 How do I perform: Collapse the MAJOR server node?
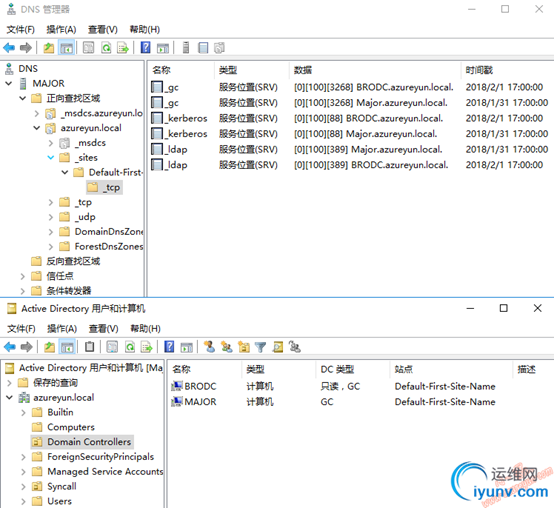(9, 83)
